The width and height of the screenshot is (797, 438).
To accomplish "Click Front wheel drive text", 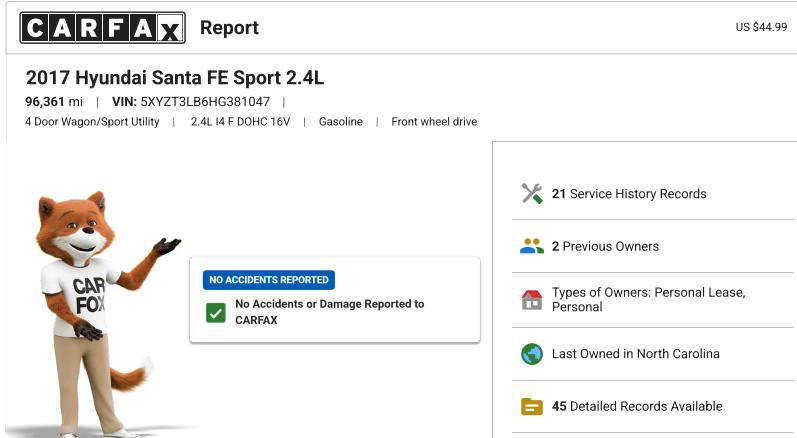I will (x=434, y=122).
